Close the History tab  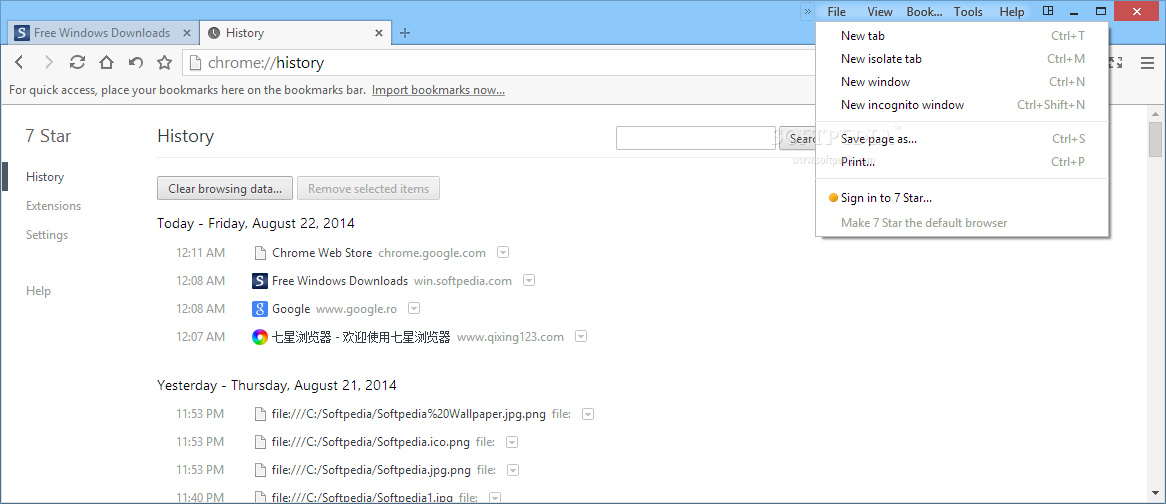pos(379,33)
